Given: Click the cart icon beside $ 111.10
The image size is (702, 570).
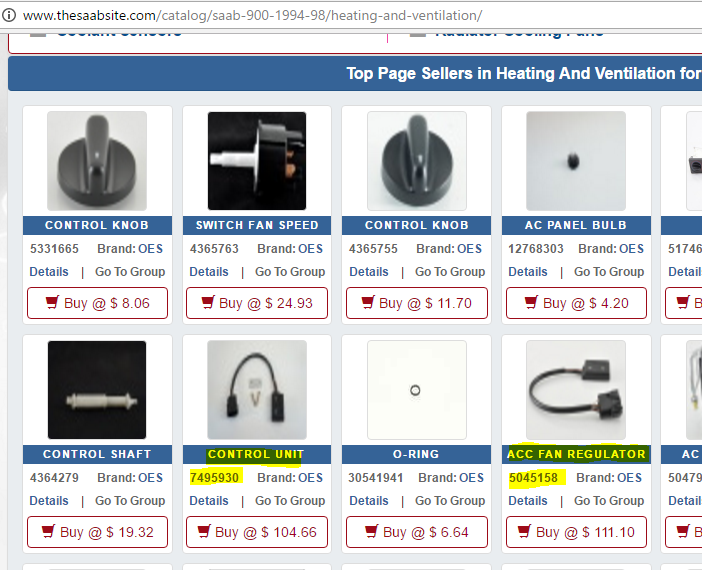Looking at the screenshot, I should [524, 531].
